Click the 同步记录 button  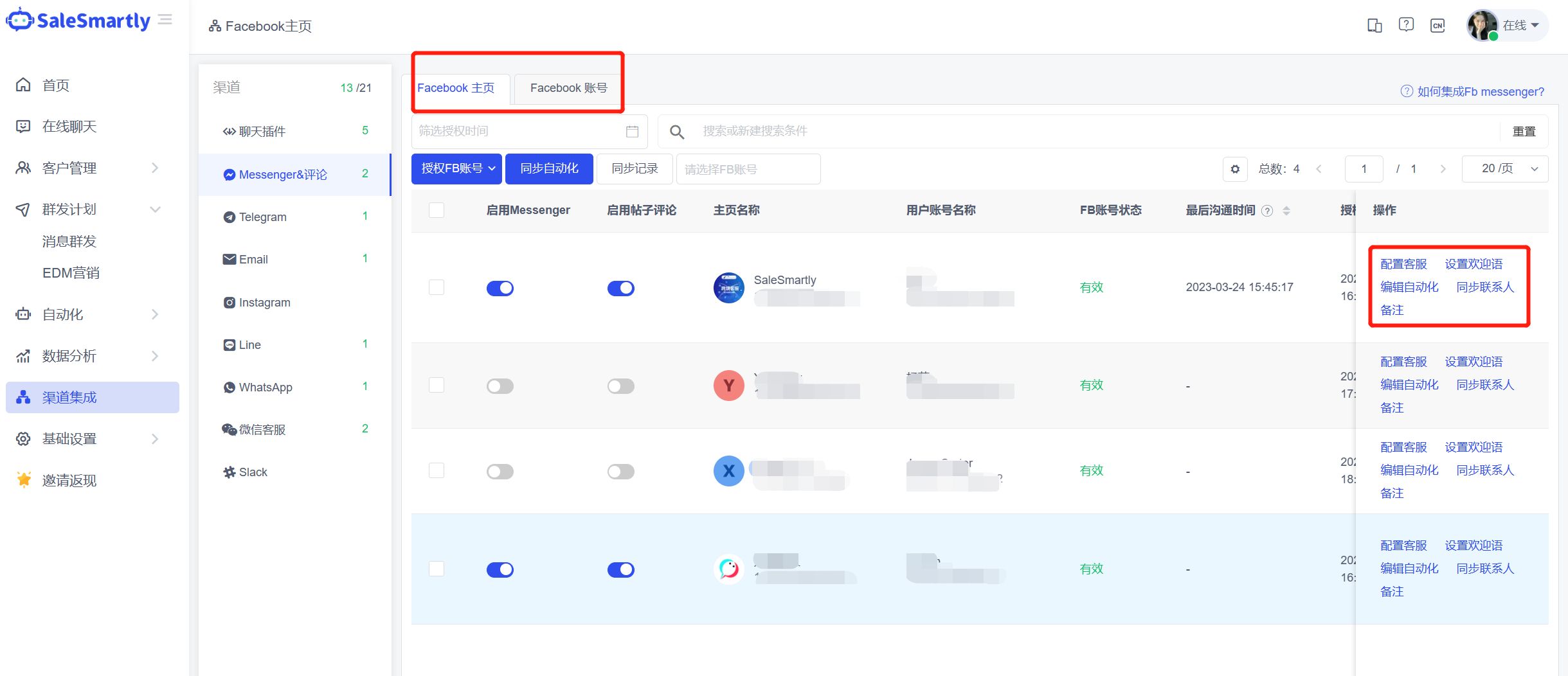click(x=635, y=168)
